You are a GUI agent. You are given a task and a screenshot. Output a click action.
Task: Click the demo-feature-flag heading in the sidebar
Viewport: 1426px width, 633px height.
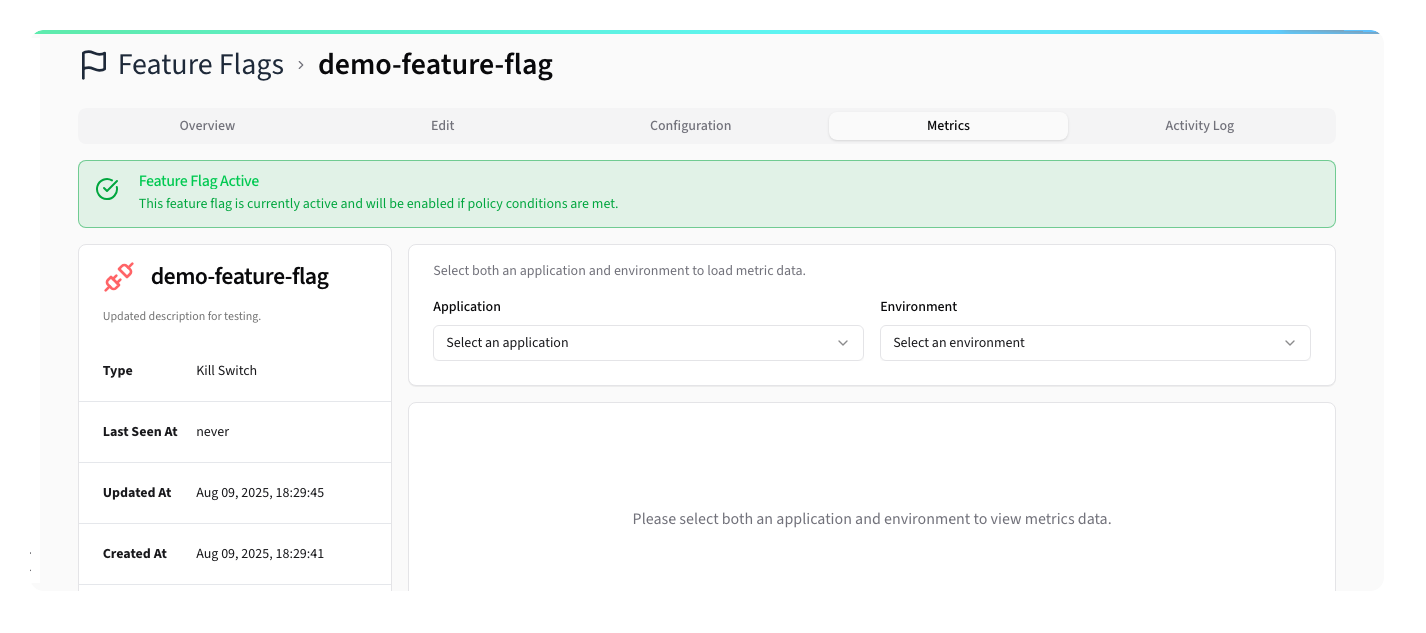239,276
